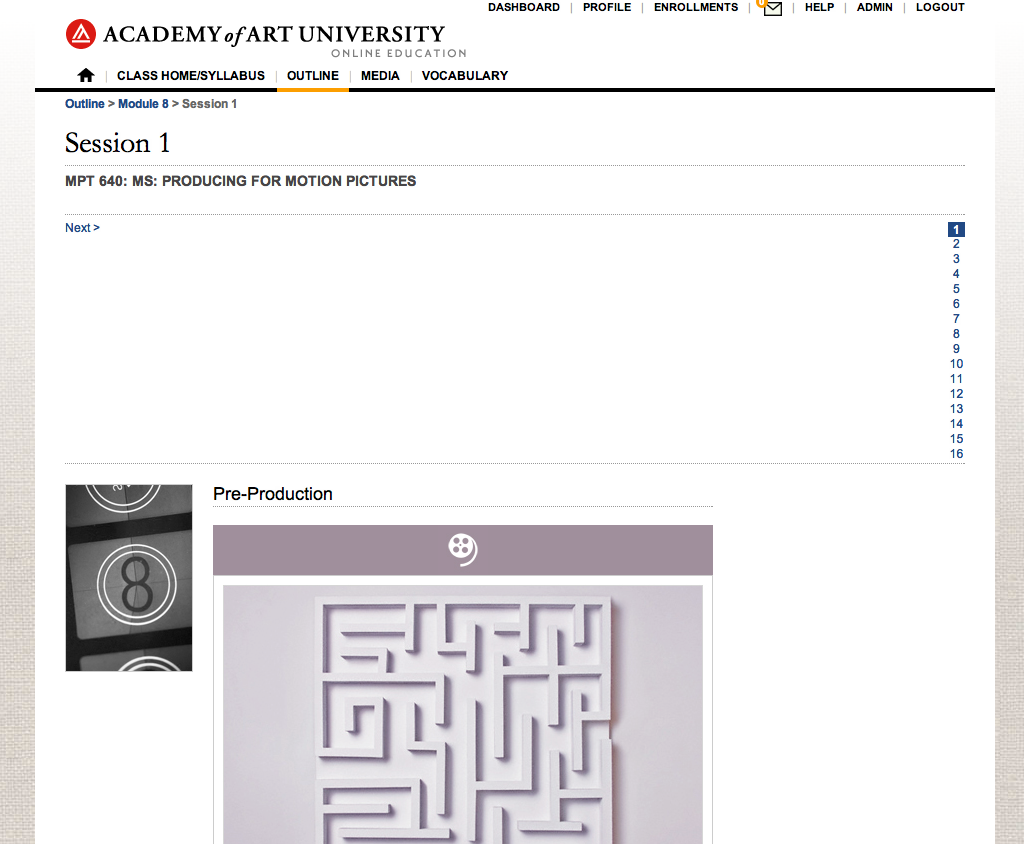Open the Admin menu item
The height and width of the screenshot is (844, 1024).
coord(874,7)
